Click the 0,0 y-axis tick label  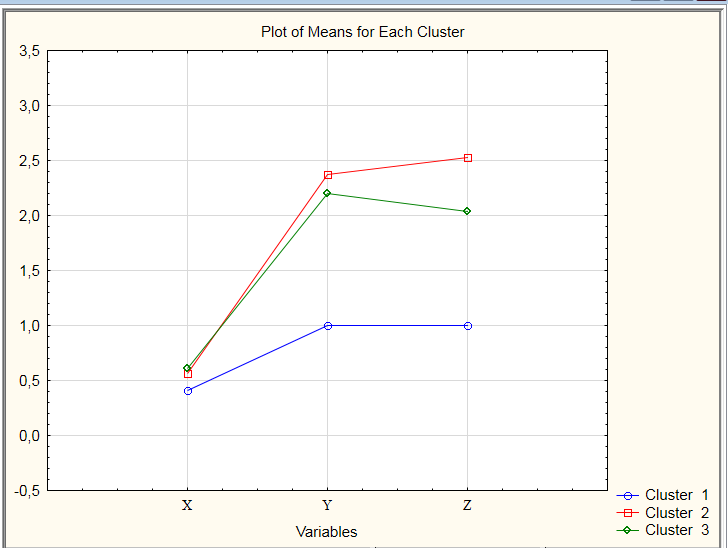pos(29,436)
